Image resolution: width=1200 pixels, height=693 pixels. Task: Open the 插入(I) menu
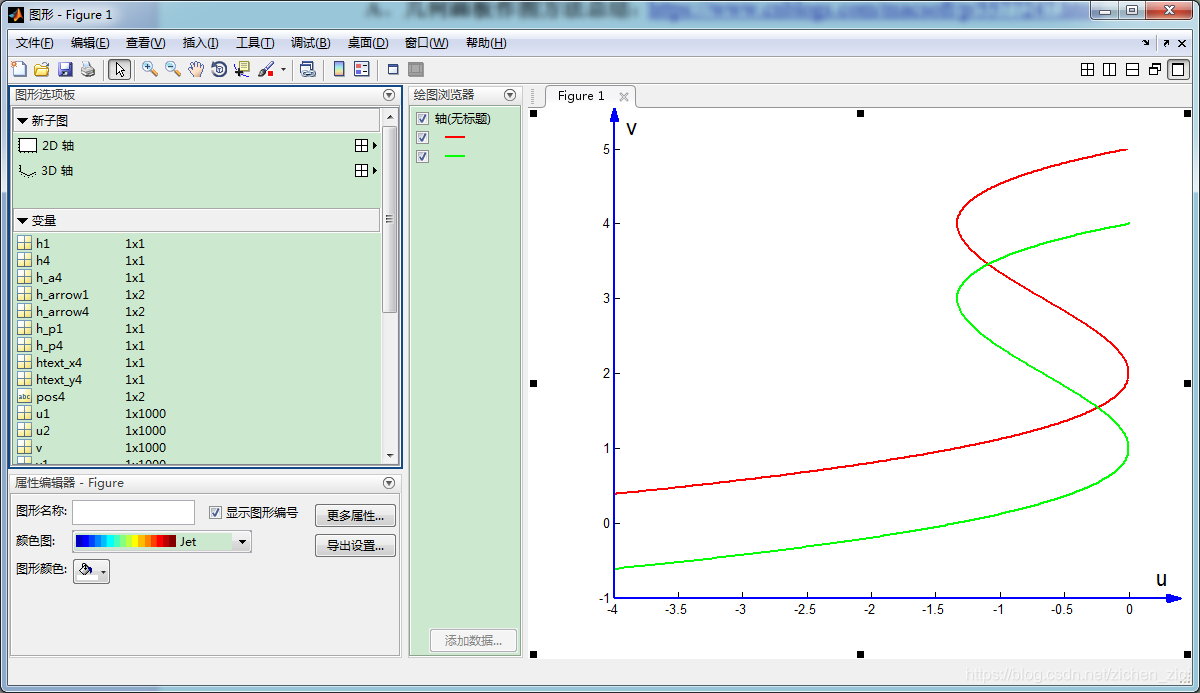click(x=201, y=43)
